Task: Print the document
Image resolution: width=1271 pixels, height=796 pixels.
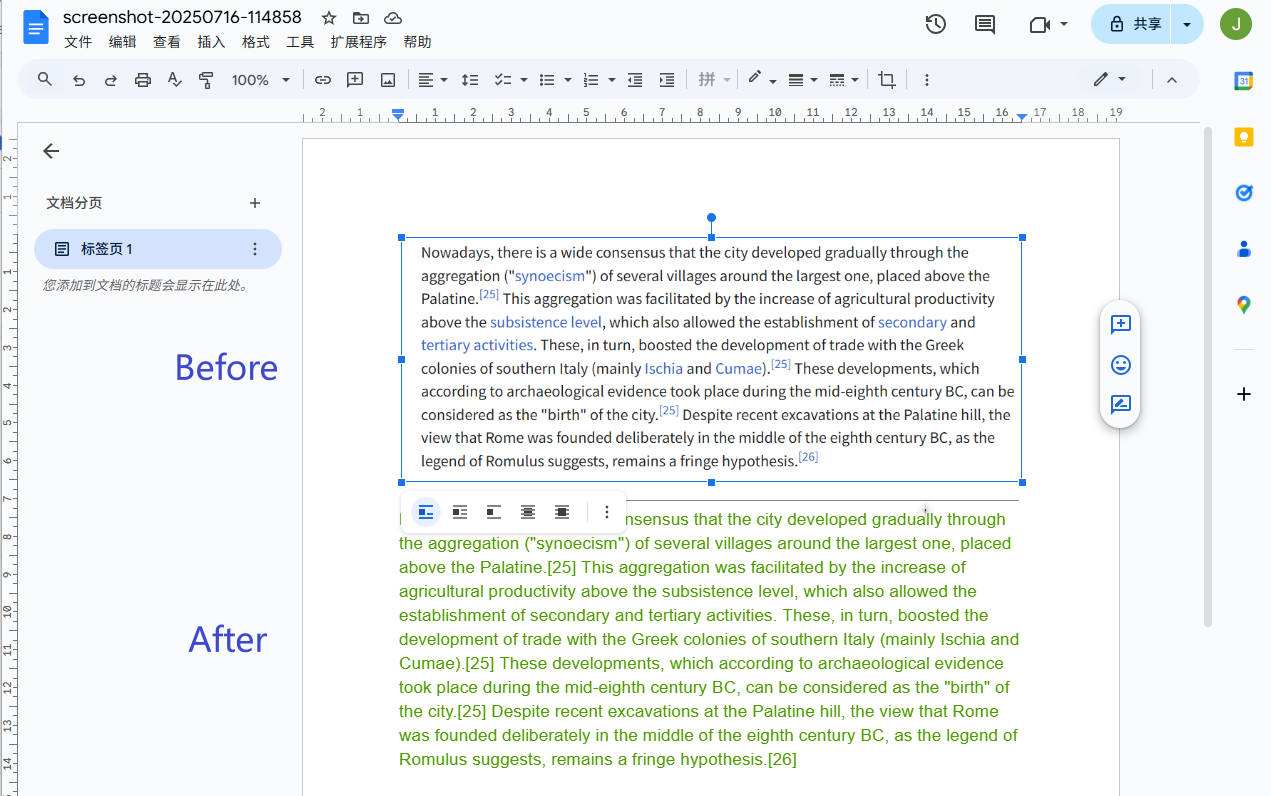Action: pyautogui.click(x=143, y=80)
